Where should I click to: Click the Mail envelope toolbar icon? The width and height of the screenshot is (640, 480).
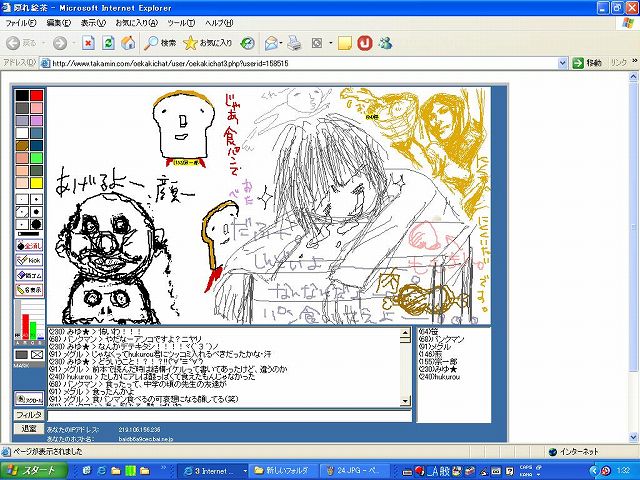pyautogui.click(x=271, y=43)
